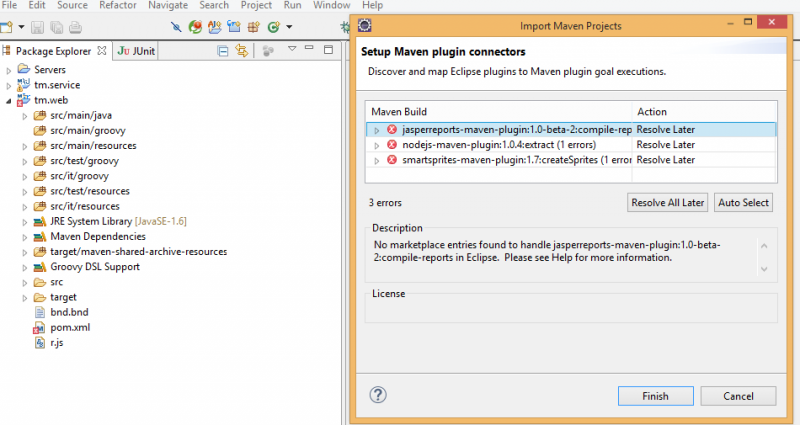
Task: Open the Navigate menu
Action: click(168, 5)
